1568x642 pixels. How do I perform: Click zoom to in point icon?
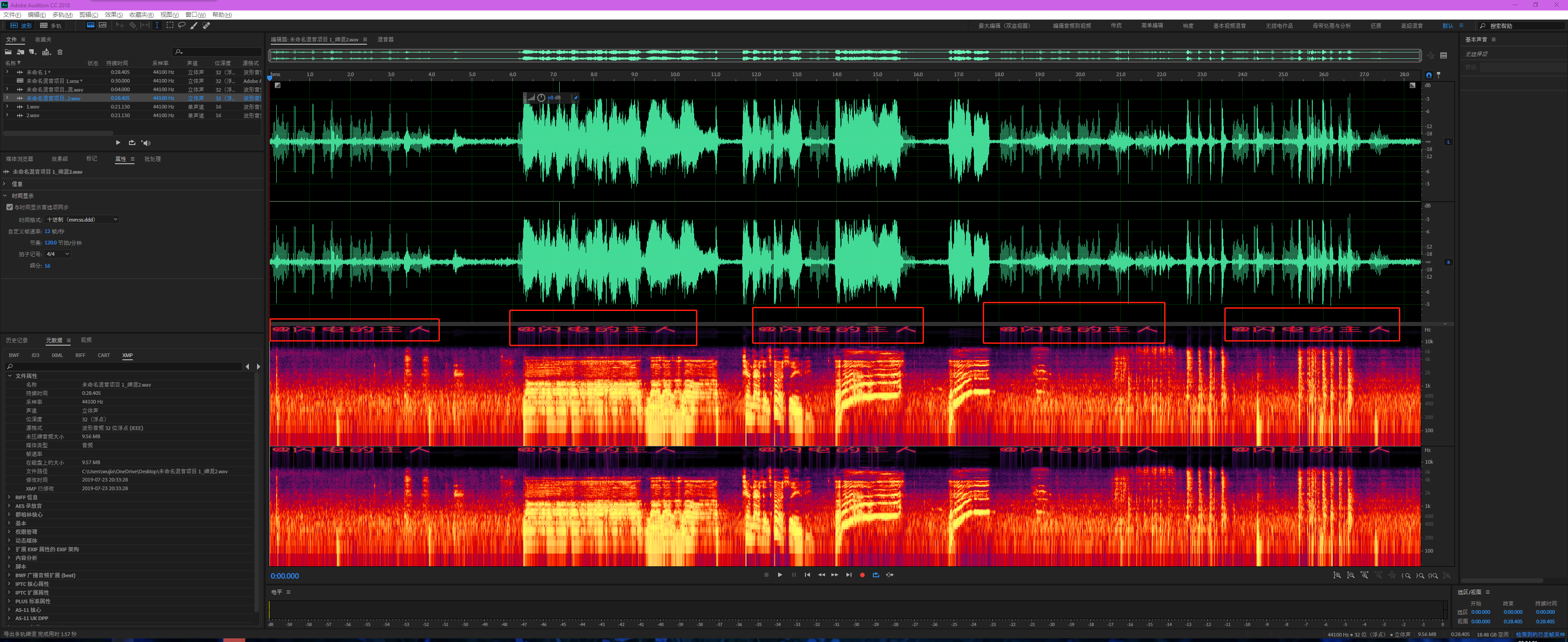[1406, 575]
